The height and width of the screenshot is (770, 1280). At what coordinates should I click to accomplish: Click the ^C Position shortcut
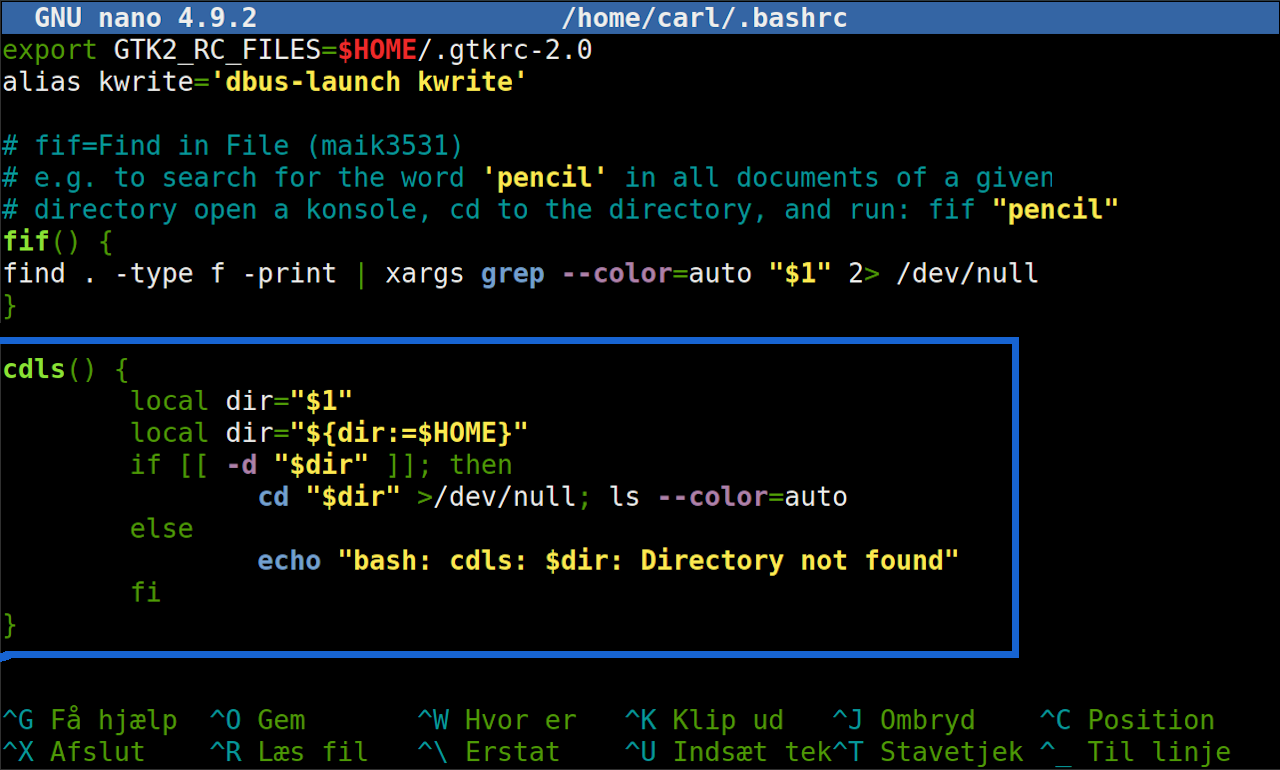point(1127,720)
